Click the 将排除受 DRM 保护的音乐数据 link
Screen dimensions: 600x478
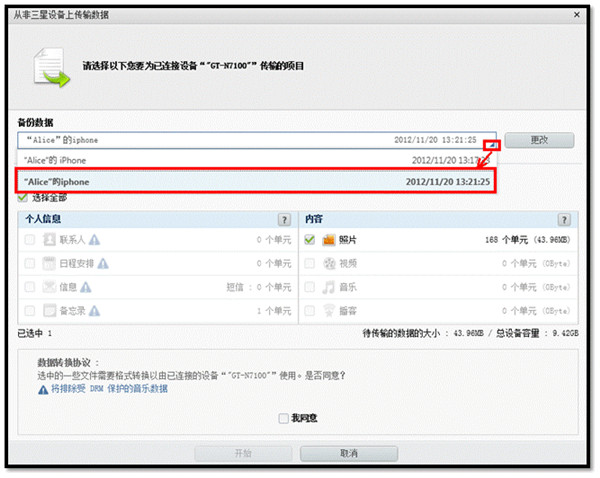[109, 389]
